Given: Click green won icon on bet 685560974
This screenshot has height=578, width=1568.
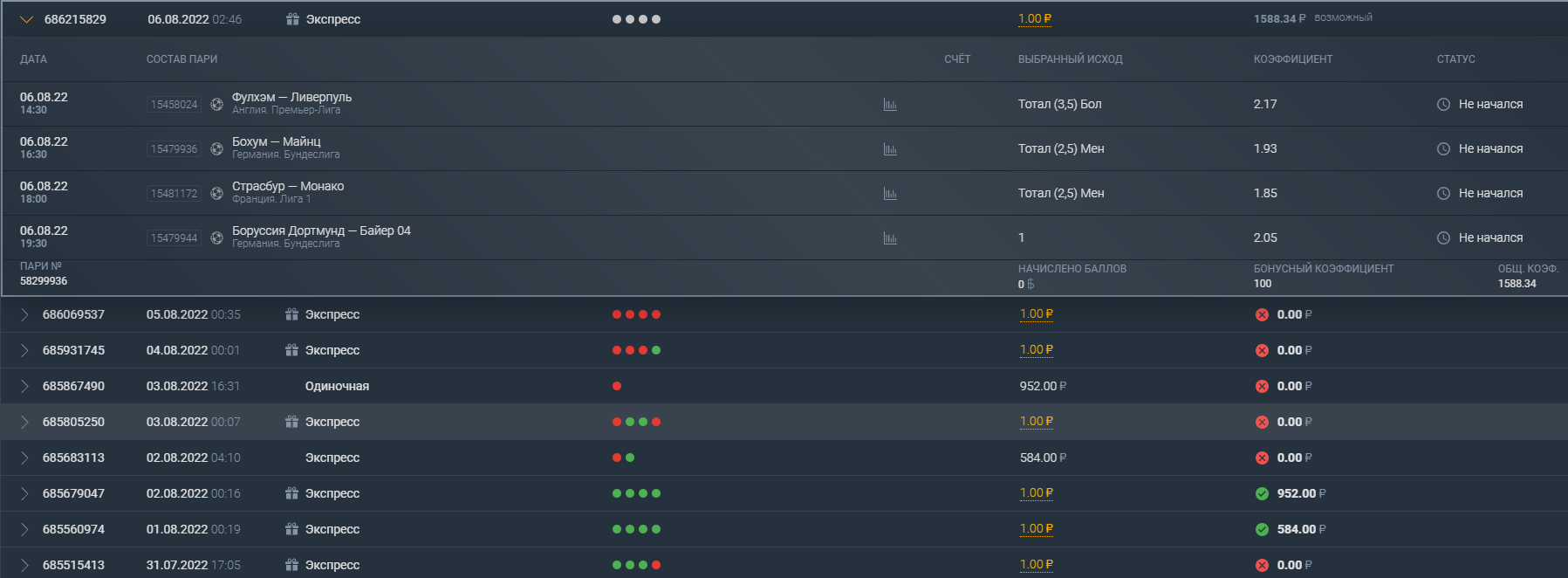Looking at the screenshot, I should [x=1262, y=529].
